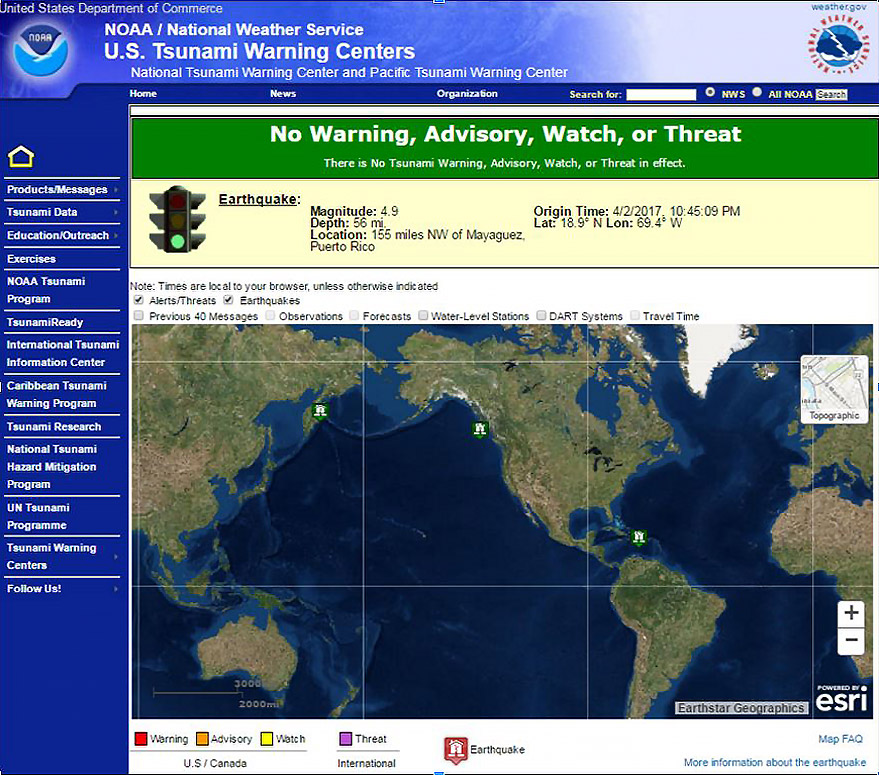Open National Tsunami Hazard Mitigation Program
This screenshot has width=879, height=775.
52,467
